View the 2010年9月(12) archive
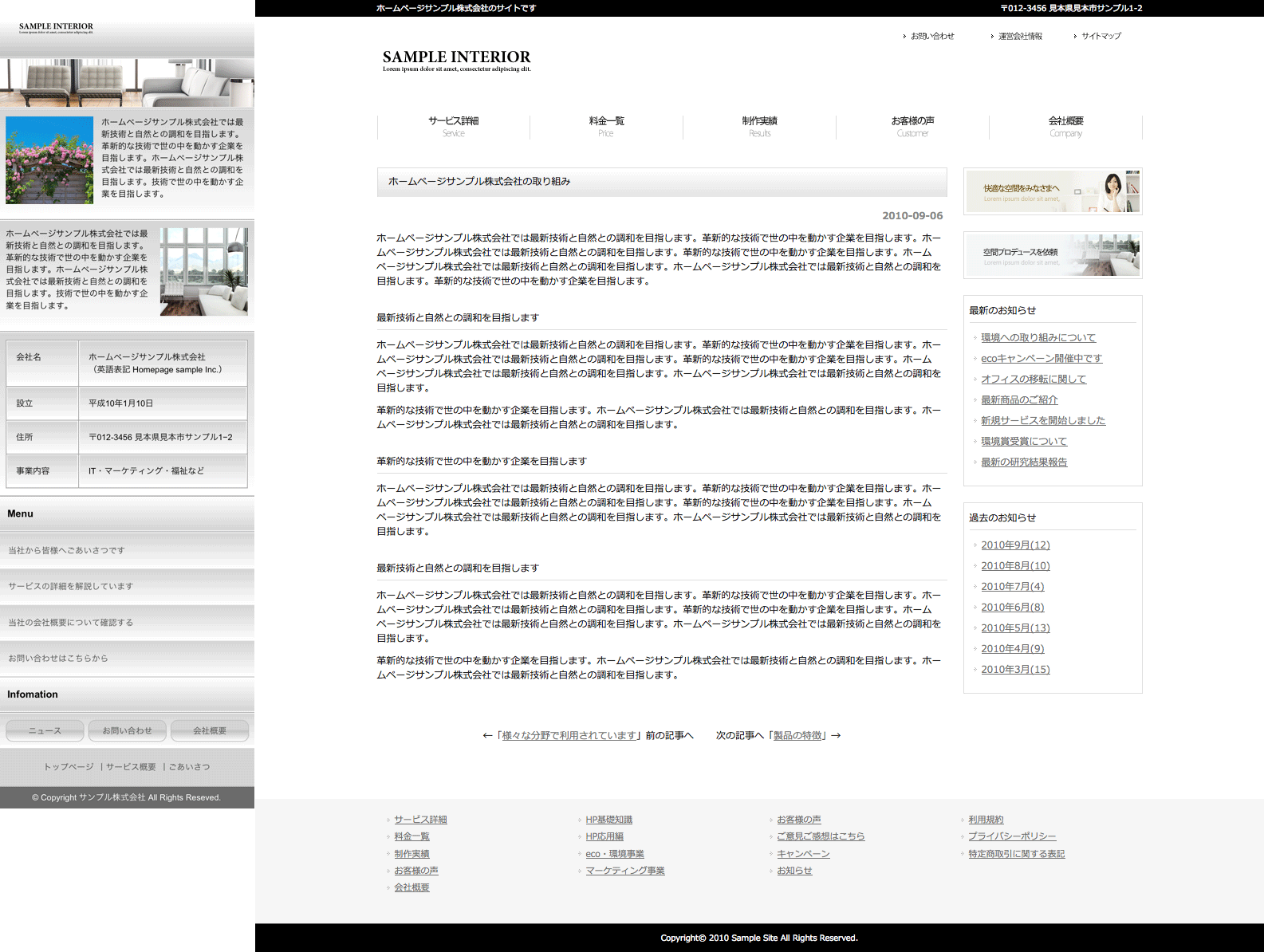Image resolution: width=1264 pixels, height=952 pixels. pyautogui.click(x=1015, y=545)
